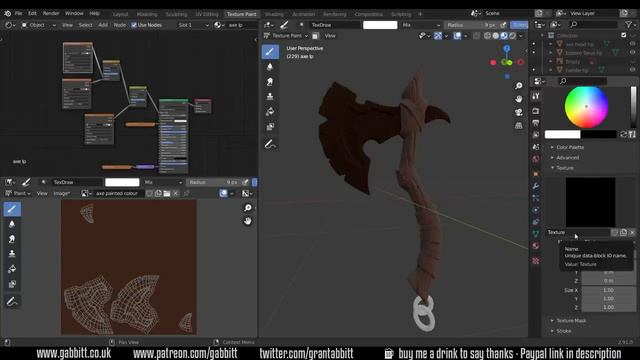Open the File menu
Screen dimensions: 640x360
(18, 13)
